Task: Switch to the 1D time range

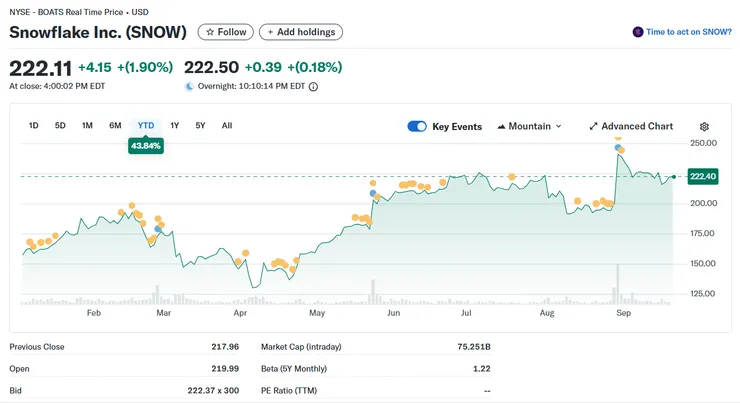Action: pos(33,126)
